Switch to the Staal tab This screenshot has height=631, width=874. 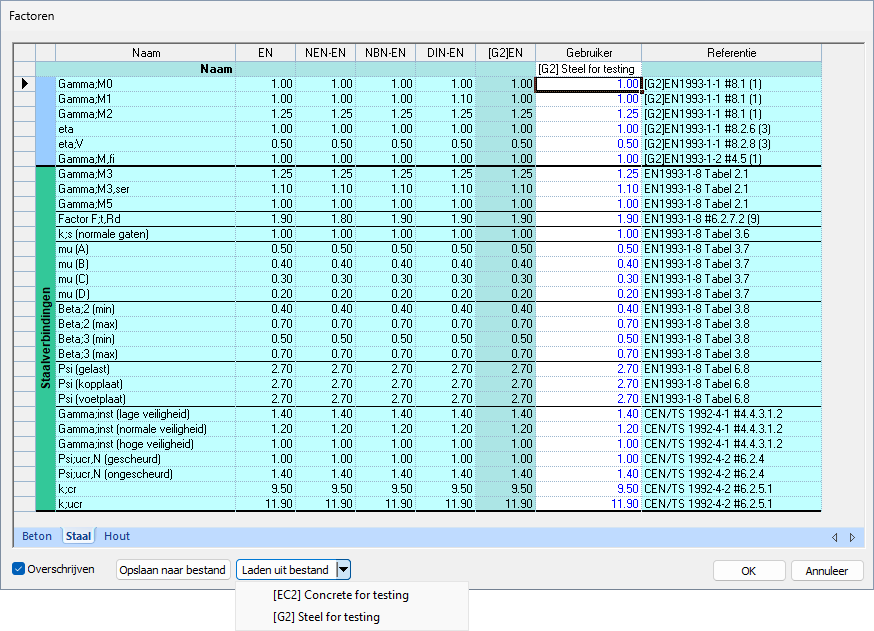click(x=78, y=536)
